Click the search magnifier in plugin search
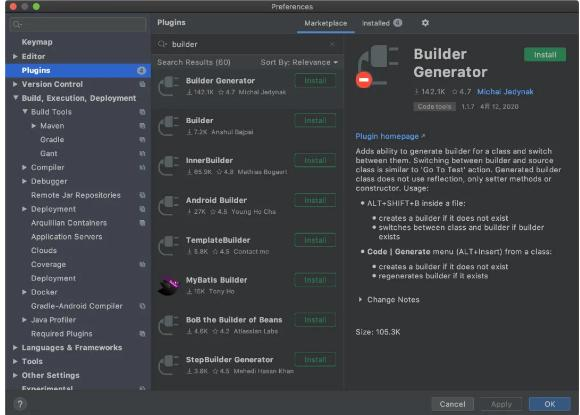Viewport: 580px width, 415px height. click(x=162, y=44)
